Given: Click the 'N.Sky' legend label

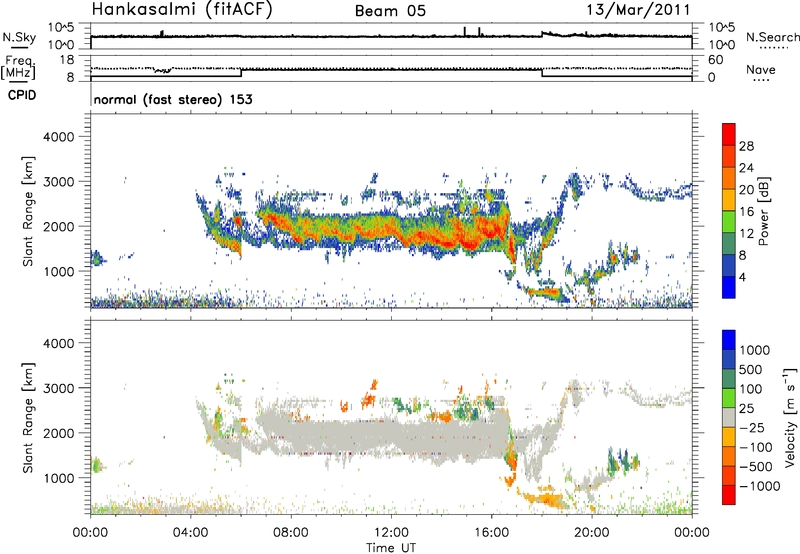Looking at the screenshot, I should coord(19,37).
